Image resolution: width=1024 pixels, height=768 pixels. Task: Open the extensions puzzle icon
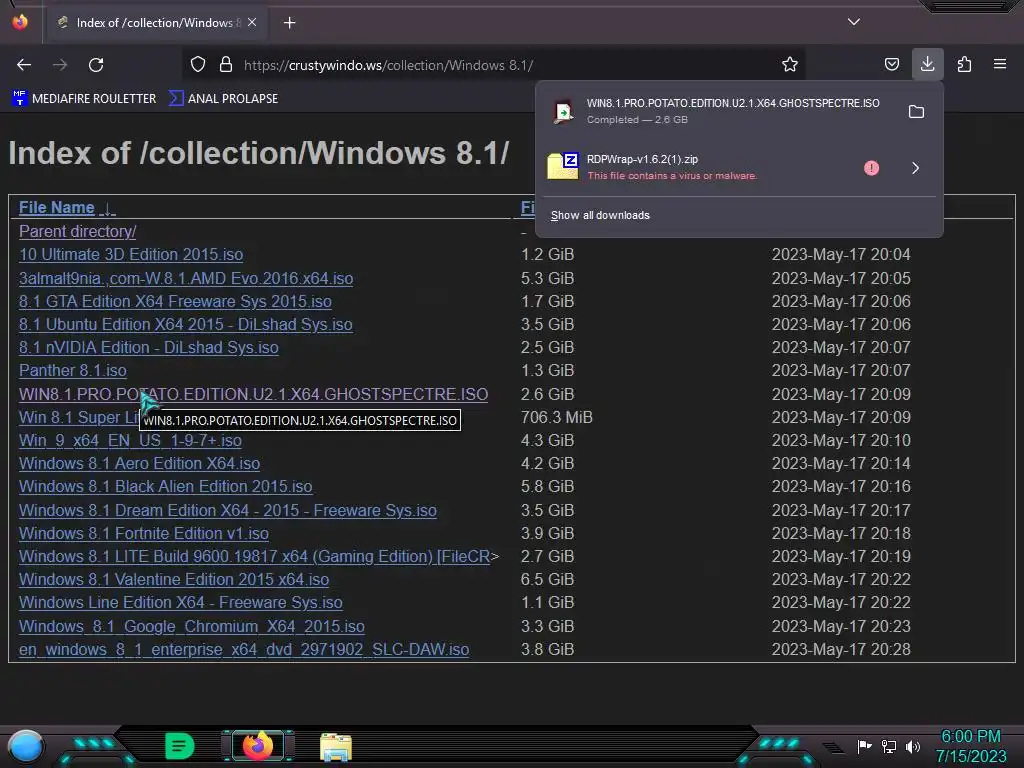pos(964,65)
